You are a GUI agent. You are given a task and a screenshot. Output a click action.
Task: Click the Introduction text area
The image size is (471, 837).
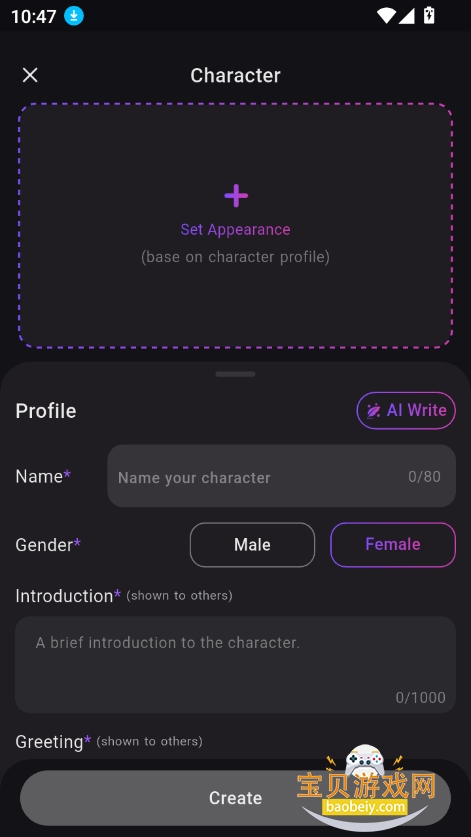236,665
